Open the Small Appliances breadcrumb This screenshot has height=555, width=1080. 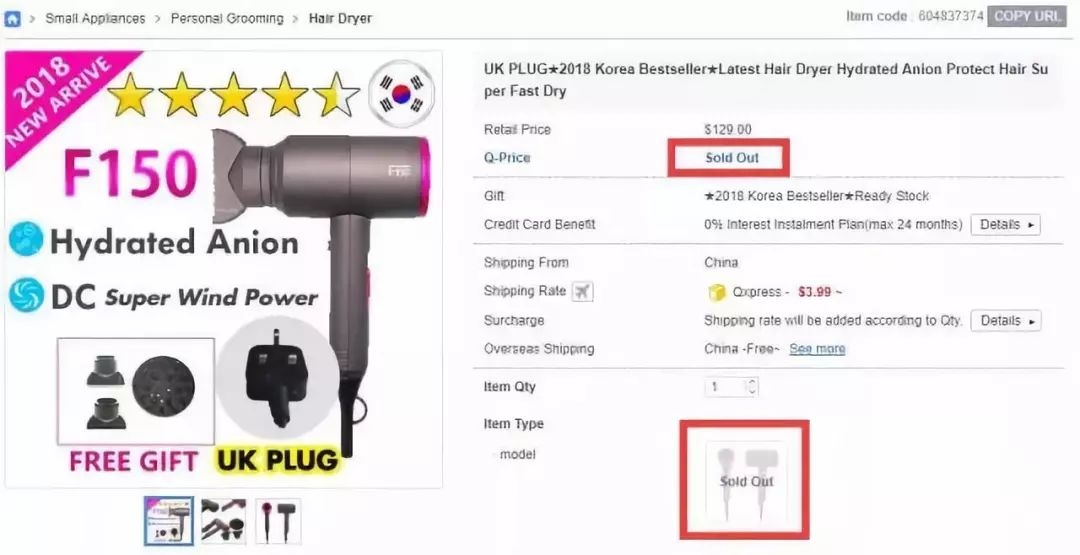[95, 19]
